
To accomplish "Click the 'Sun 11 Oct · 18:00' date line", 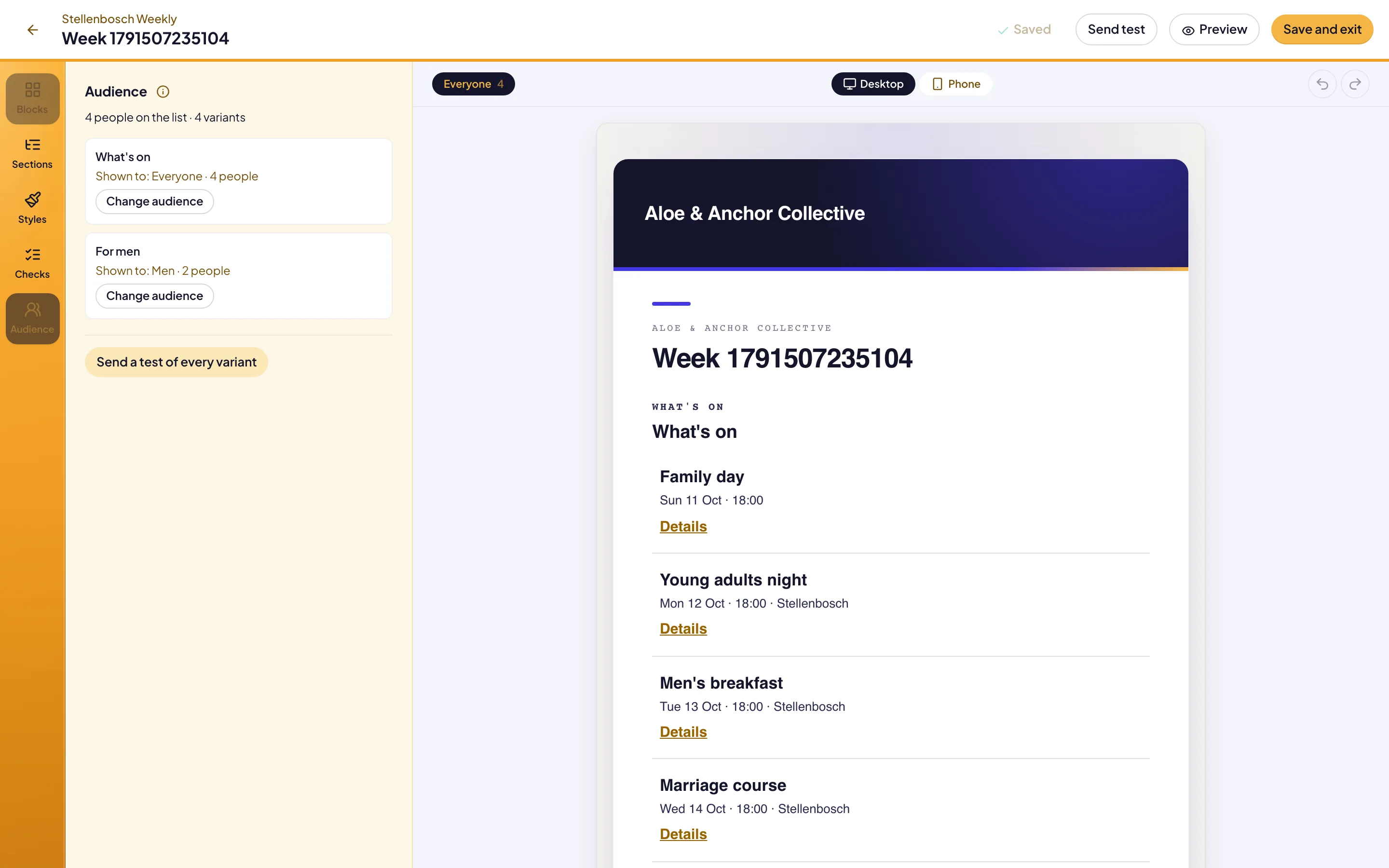I will (x=711, y=501).
